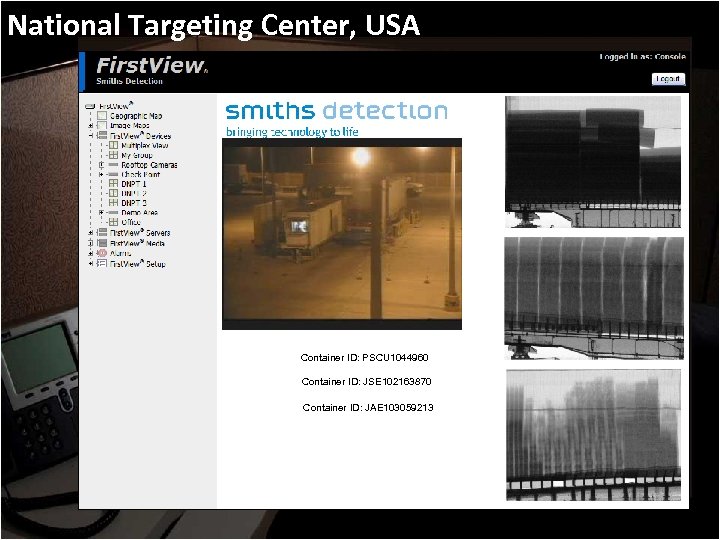Click the root FirstView tree label

coord(116,106)
